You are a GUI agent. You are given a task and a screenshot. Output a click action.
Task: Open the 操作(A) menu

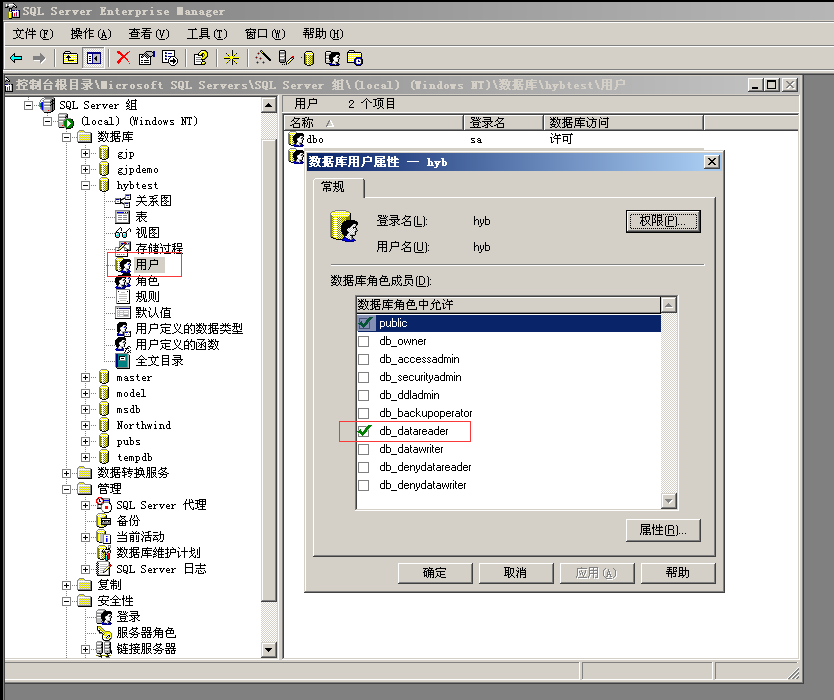(x=91, y=34)
